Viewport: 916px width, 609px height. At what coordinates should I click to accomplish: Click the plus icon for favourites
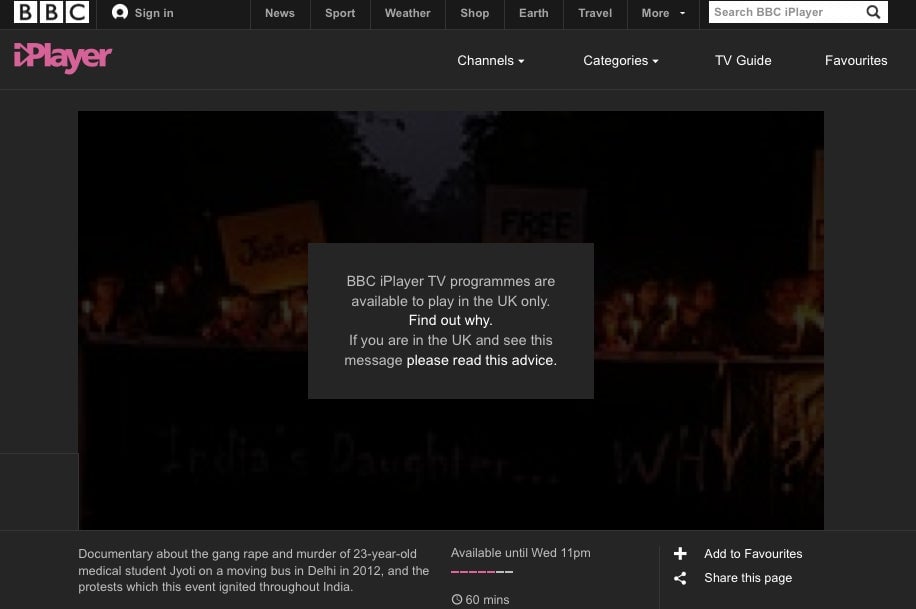pyautogui.click(x=680, y=553)
